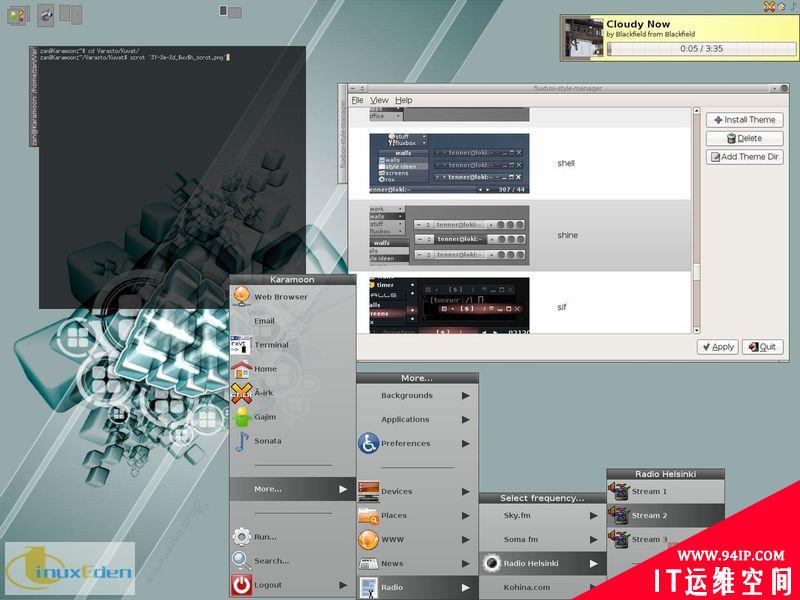Select Email entry in Karamoon menu
The height and width of the screenshot is (600, 800).
[292, 321]
